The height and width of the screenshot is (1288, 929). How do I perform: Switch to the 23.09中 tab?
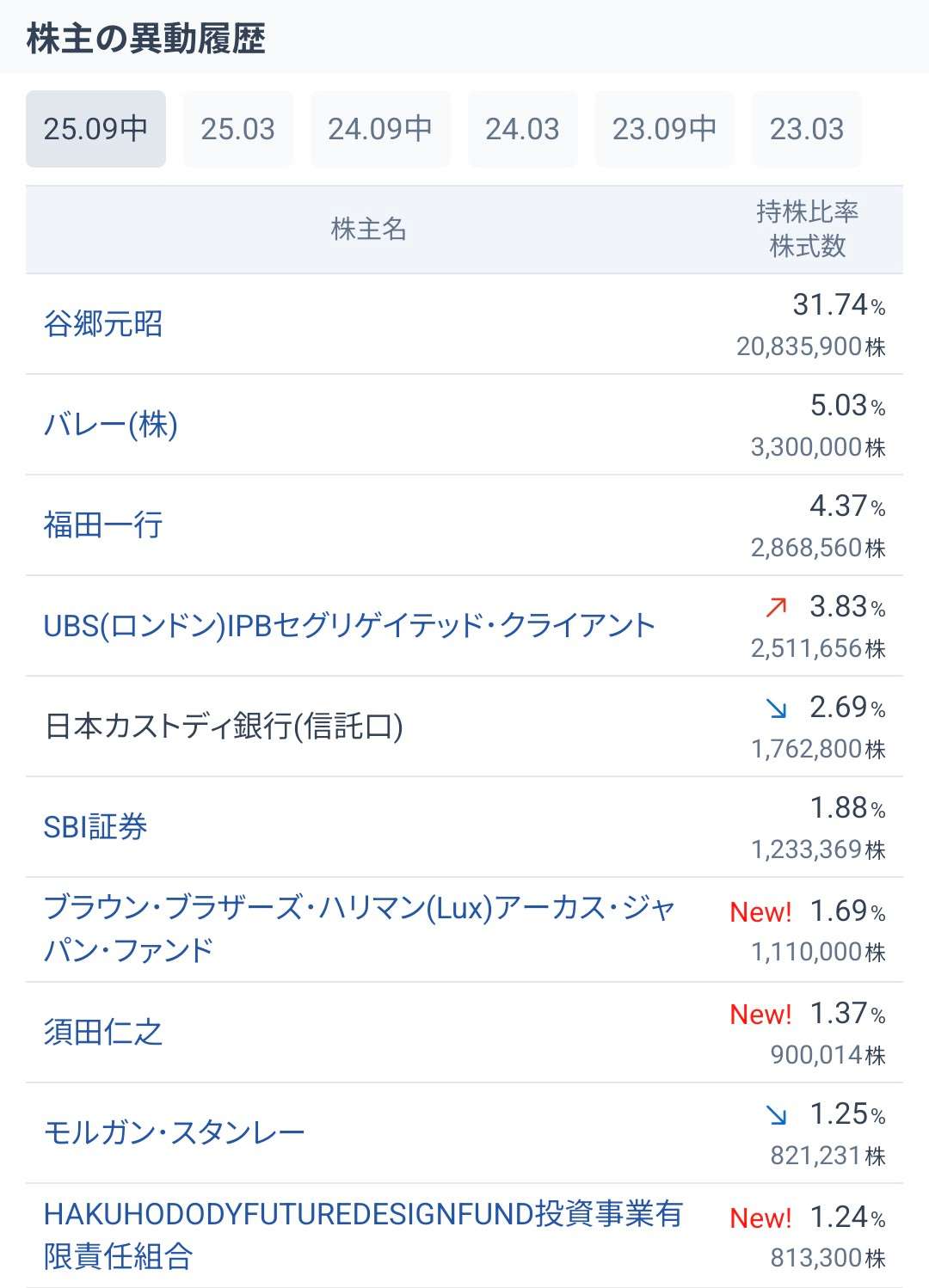tap(664, 129)
